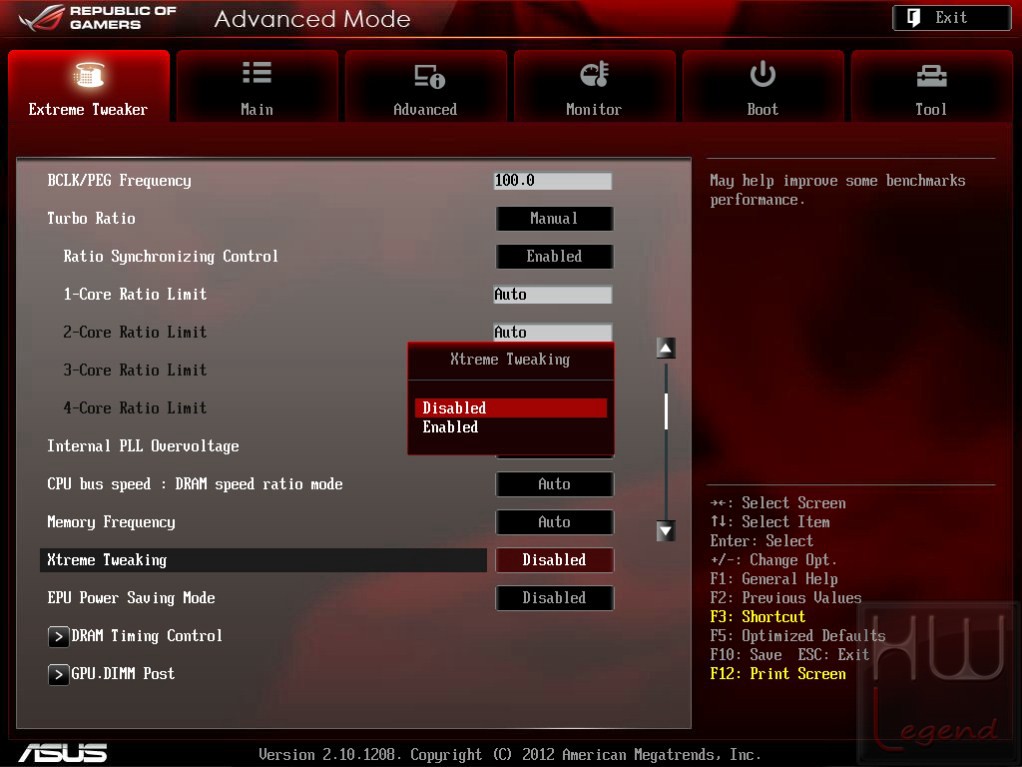This screenshot has height=767, width=1022.
Task: Click the 3-Core Ratio Limit label
Action: pyautogui.click(x=135, y=370)
